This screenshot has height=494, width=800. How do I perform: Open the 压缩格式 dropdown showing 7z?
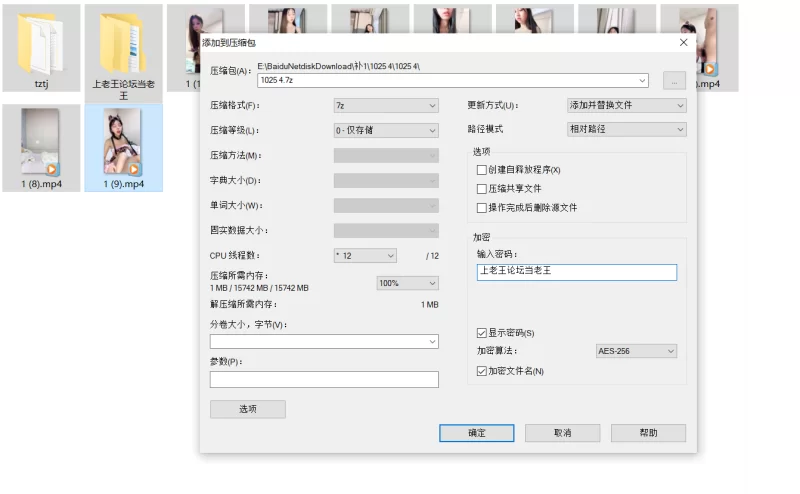click(386, 106)
